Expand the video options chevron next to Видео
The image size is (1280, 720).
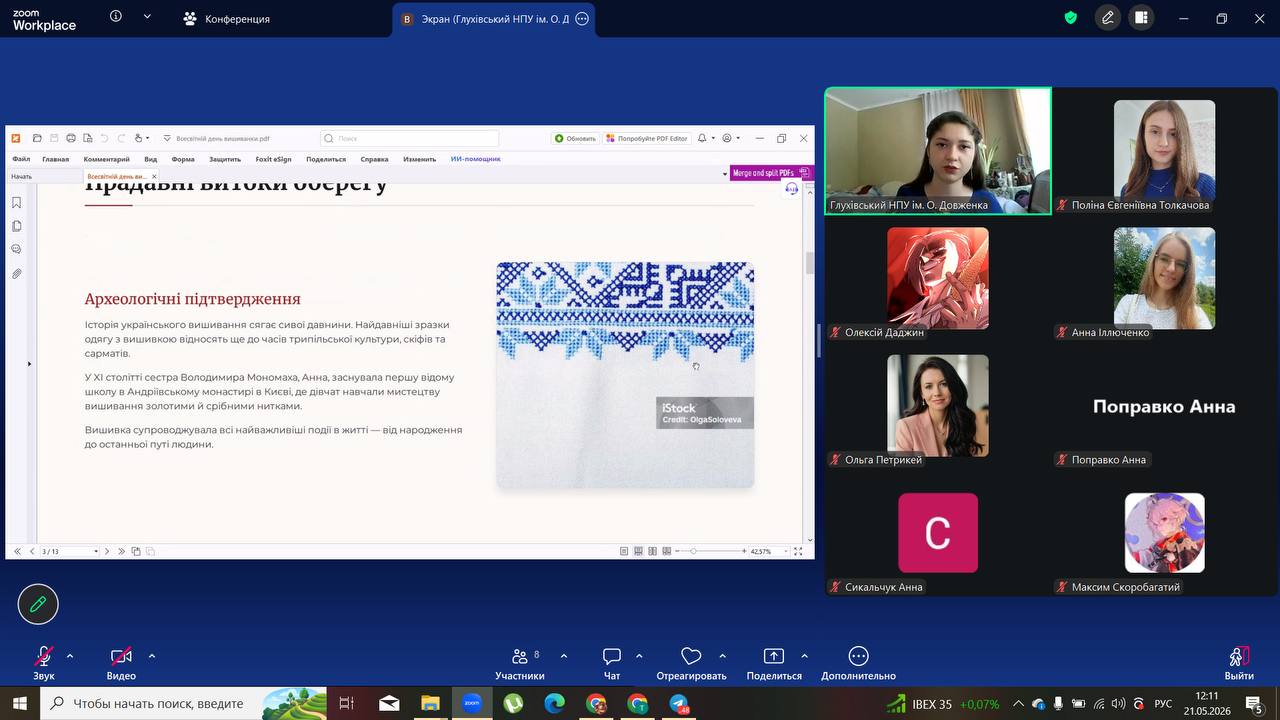click(152, 657)
